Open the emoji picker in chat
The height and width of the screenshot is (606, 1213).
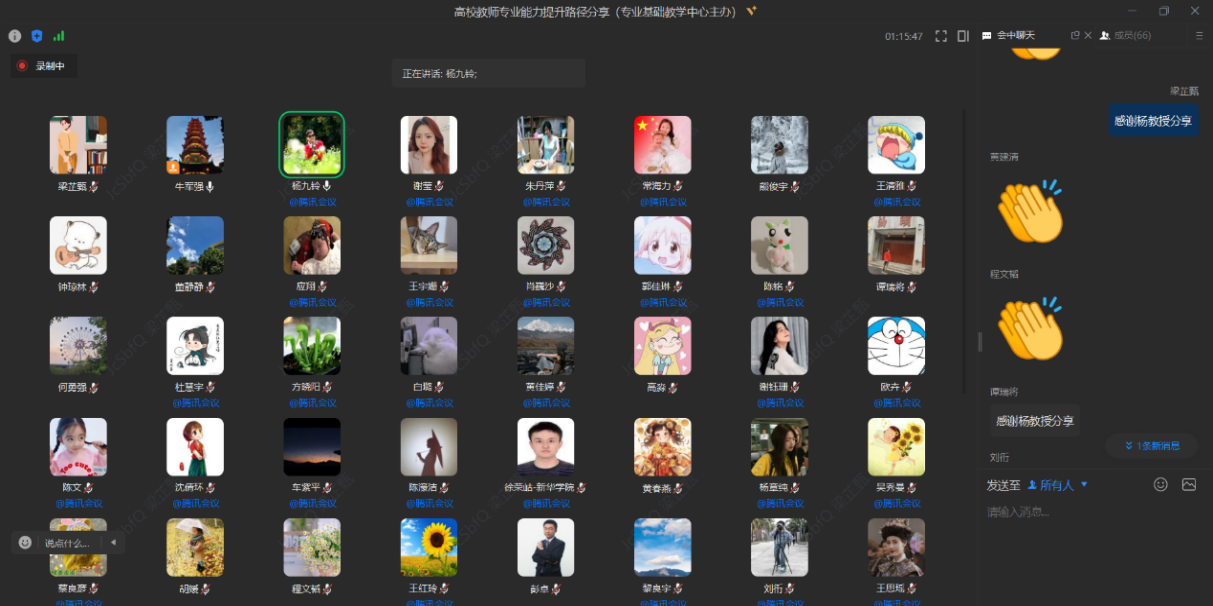[x=1161, y=484]
